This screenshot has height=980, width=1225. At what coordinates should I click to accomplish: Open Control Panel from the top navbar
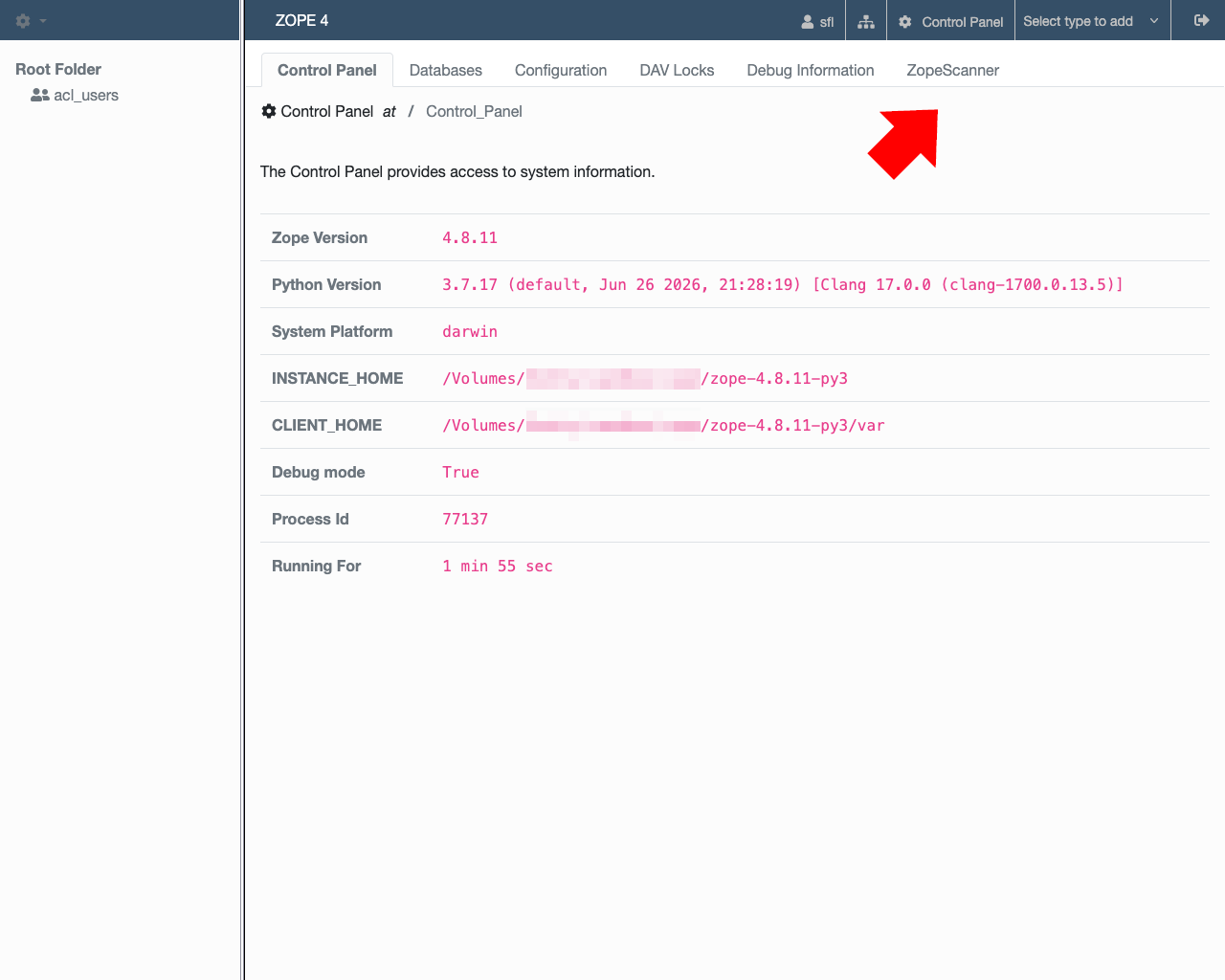(951, 21)
